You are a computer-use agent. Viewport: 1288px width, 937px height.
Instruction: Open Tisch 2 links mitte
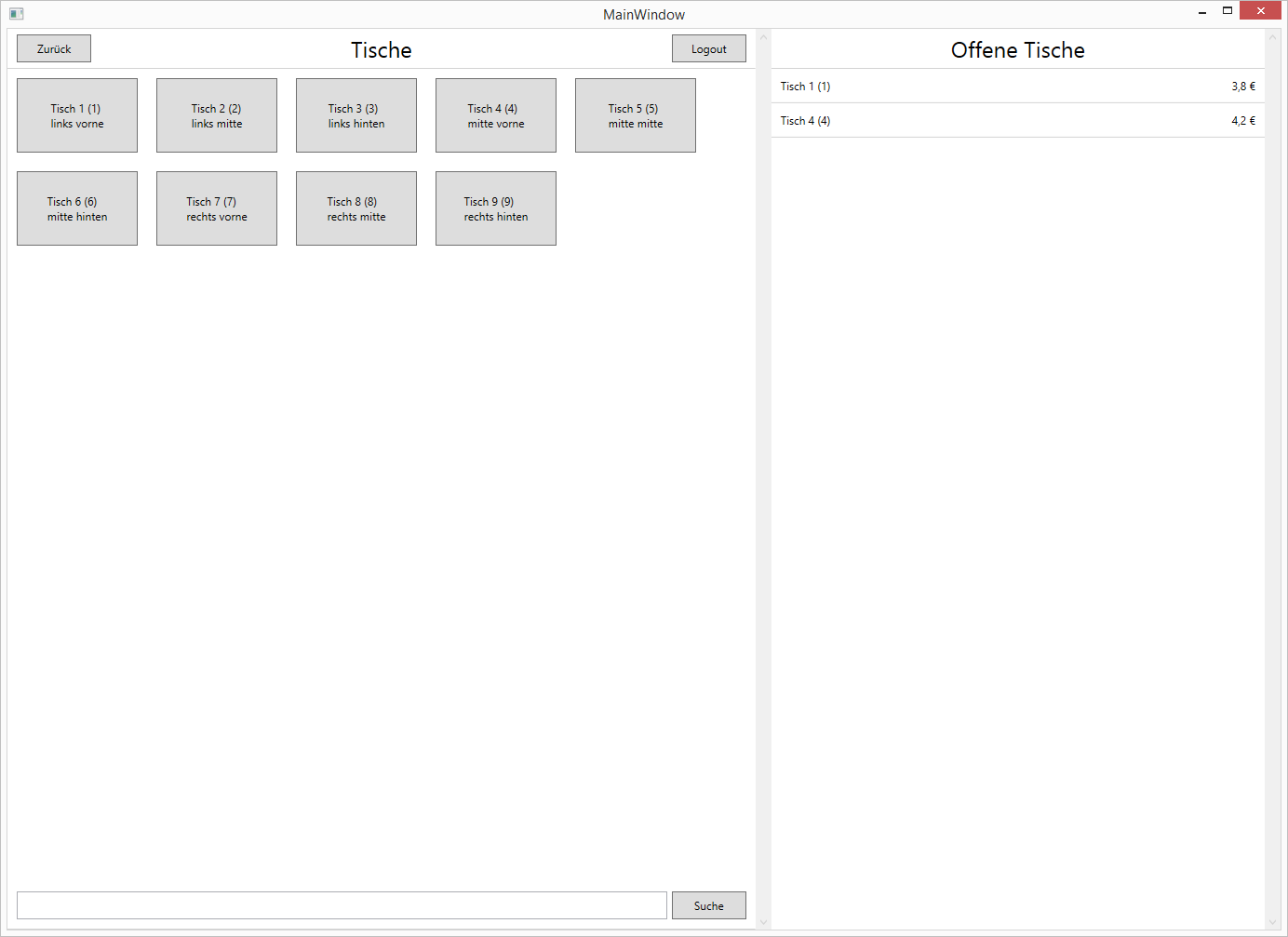[217, 115]
